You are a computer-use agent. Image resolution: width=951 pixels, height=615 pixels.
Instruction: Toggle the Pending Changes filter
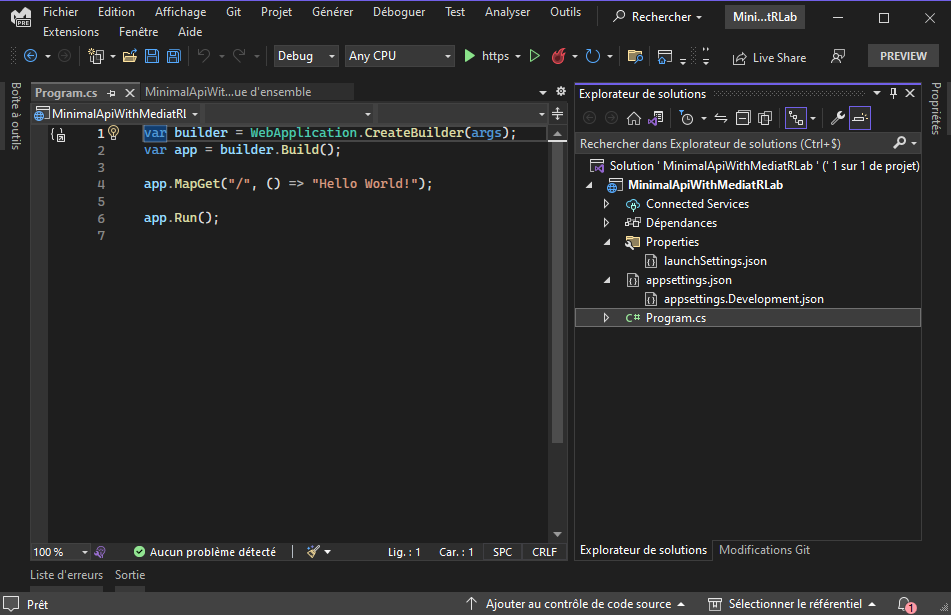coord(687,118)
